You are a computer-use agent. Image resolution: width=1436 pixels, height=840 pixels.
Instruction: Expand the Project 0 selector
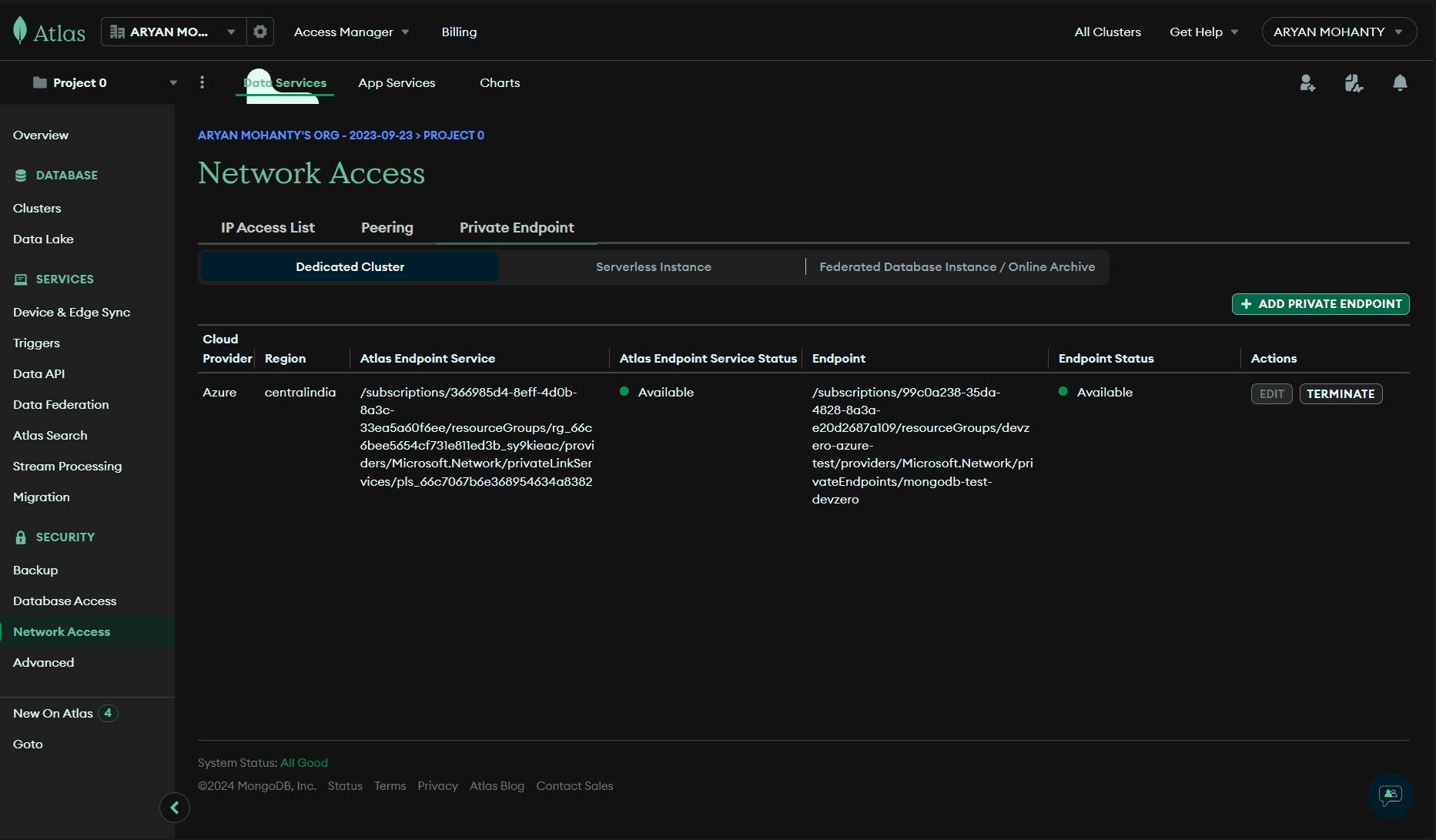pos(104,82)
